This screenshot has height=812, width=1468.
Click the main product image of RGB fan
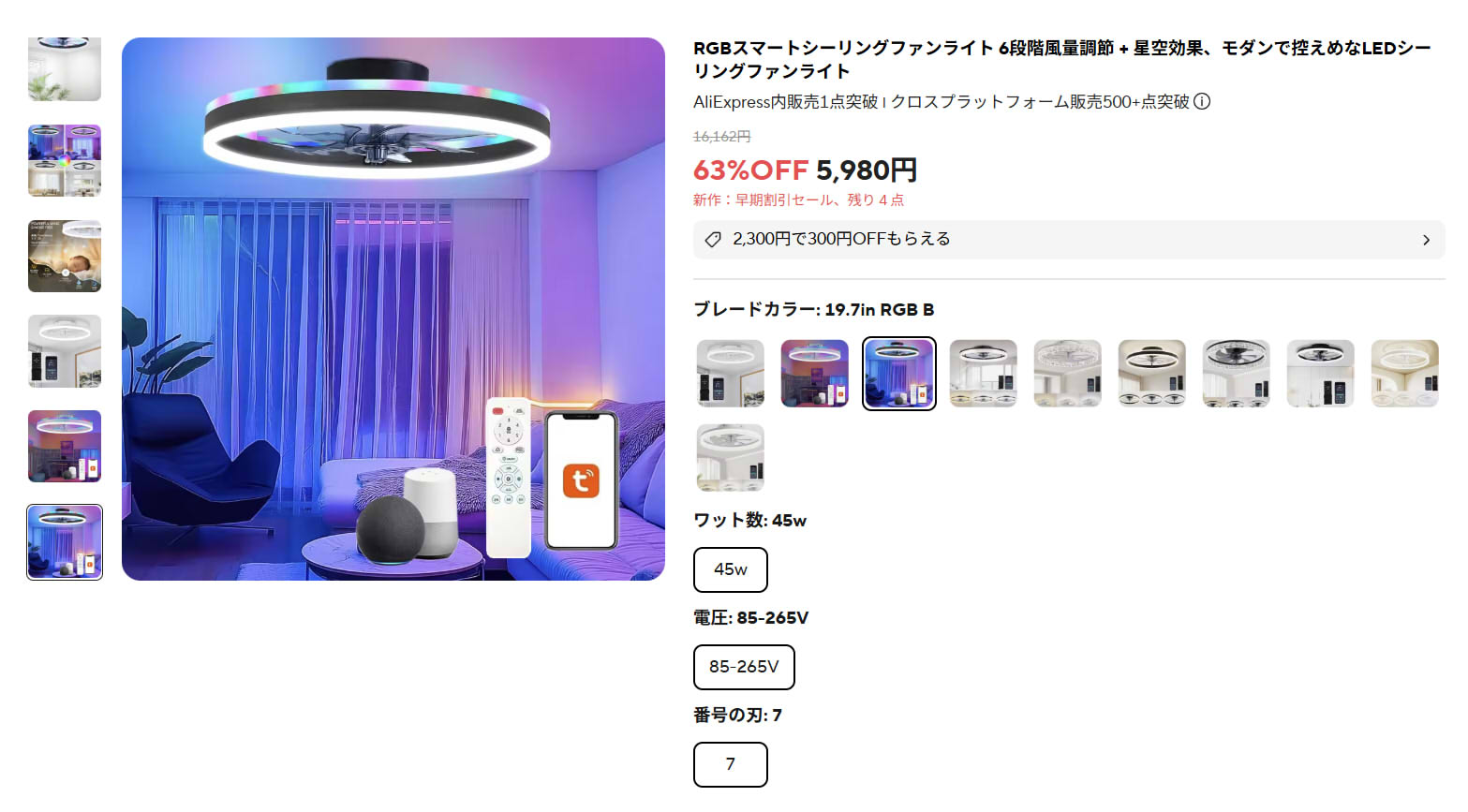pos(393,309)
